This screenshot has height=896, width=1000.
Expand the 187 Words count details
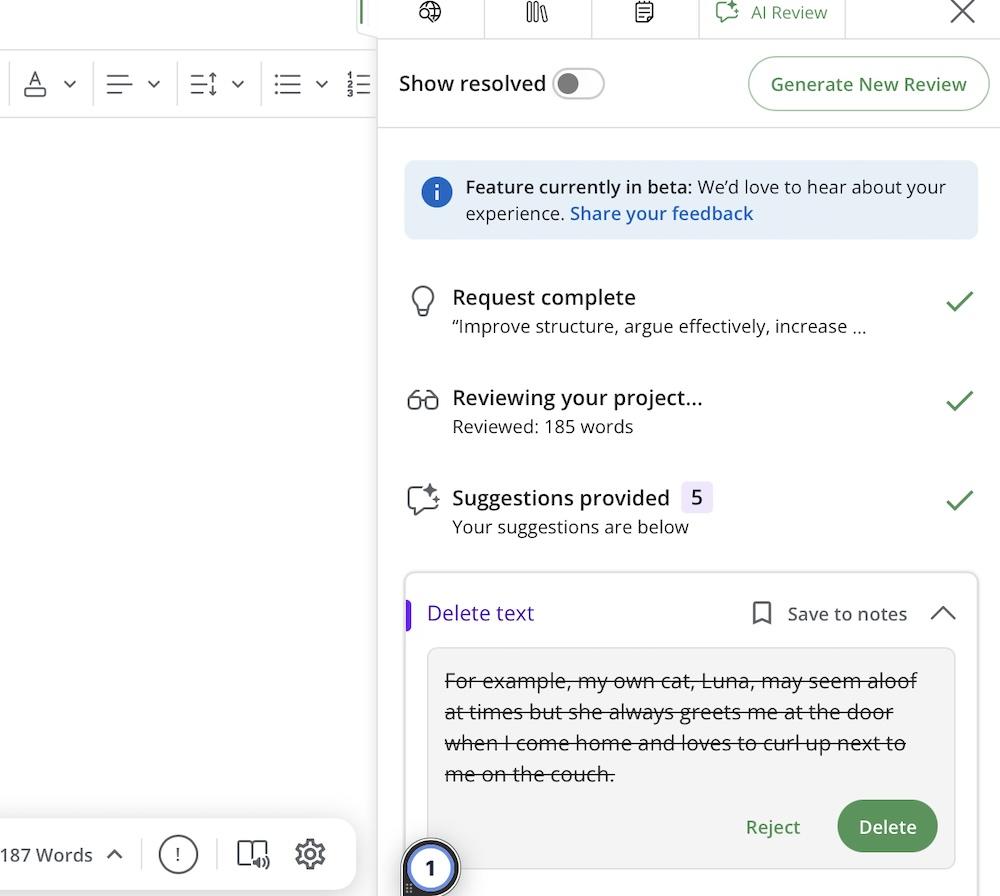click(114, 854)
